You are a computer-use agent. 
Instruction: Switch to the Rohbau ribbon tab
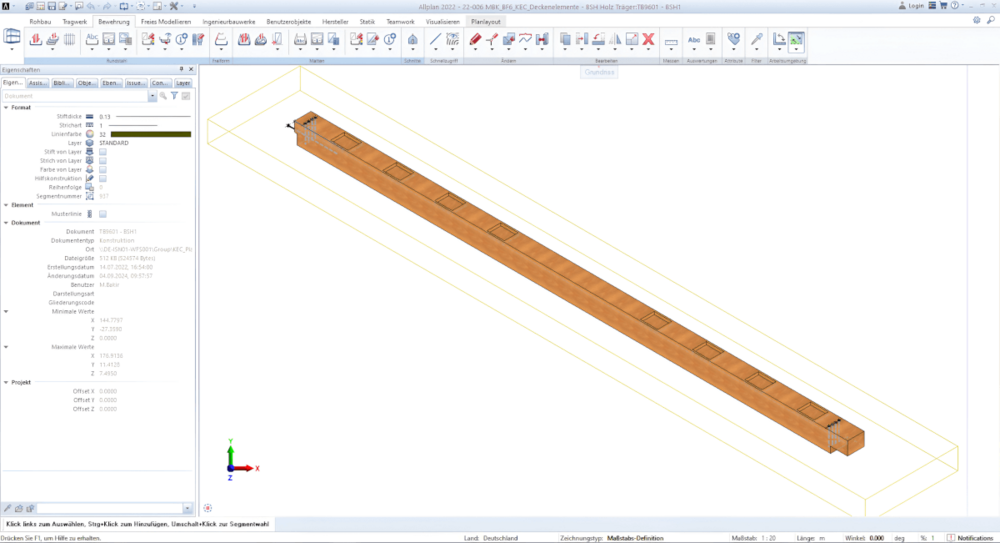click(x=41, y=20)
